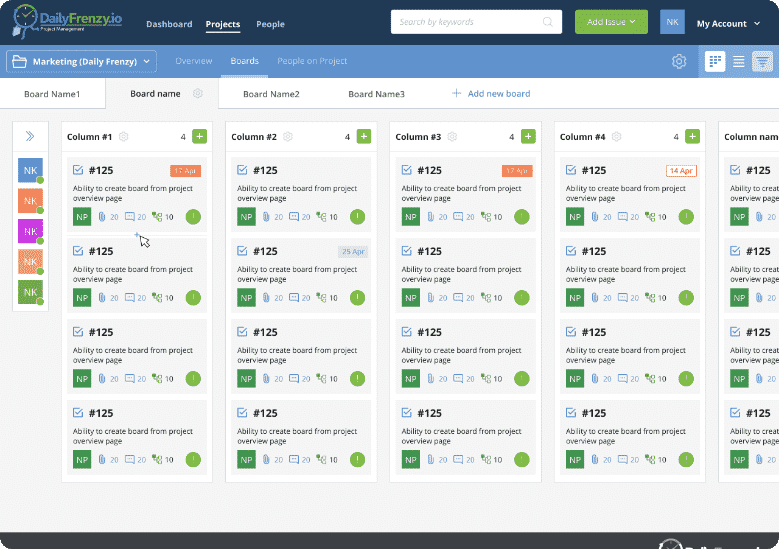
Task: Add a card with Column #3 plus button
Action: click(x=528, y=136)
